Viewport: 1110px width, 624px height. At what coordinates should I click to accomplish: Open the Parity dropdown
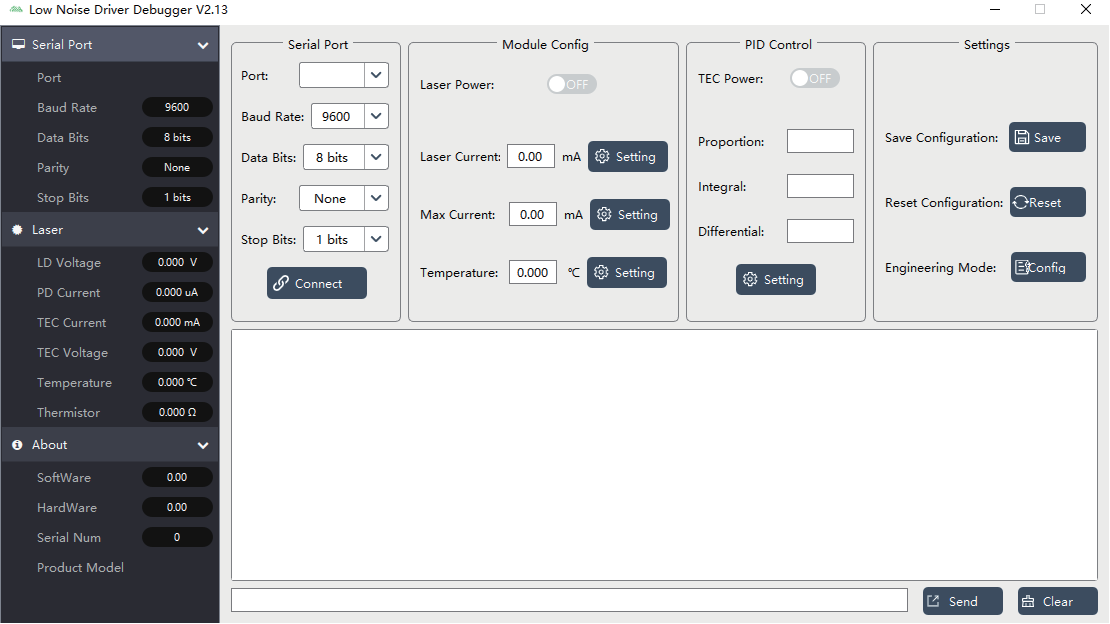pyautogui.click(x=376, y=199)
